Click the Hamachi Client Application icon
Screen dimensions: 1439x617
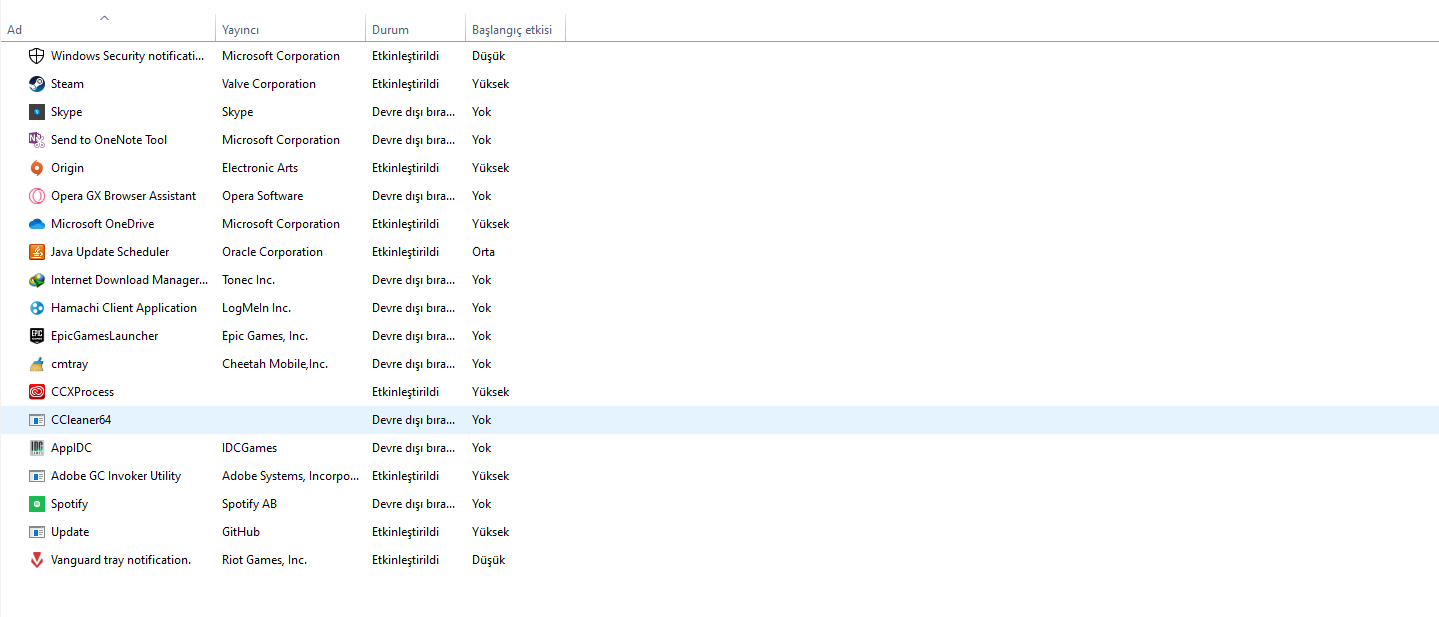(x=37, y=308)
